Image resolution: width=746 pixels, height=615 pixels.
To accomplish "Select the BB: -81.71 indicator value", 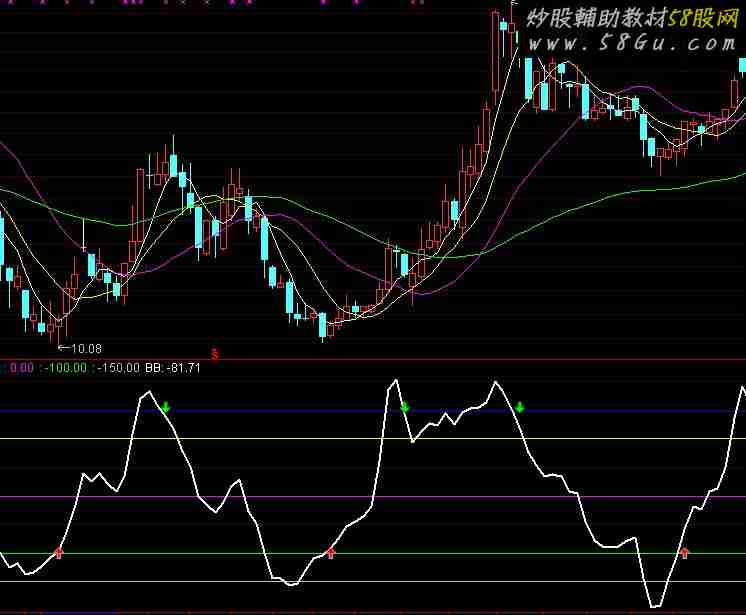I will 173,368.
